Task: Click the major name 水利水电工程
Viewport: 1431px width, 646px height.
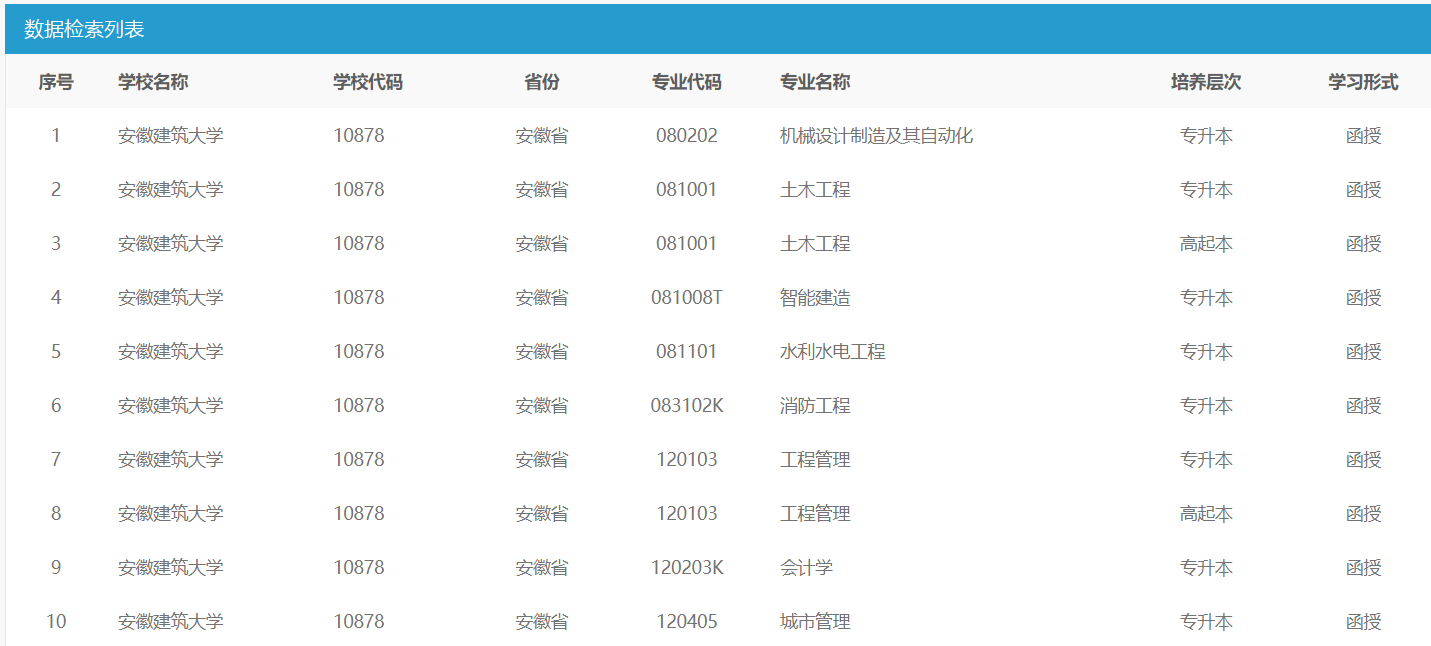Action: [x=833, y=351]
